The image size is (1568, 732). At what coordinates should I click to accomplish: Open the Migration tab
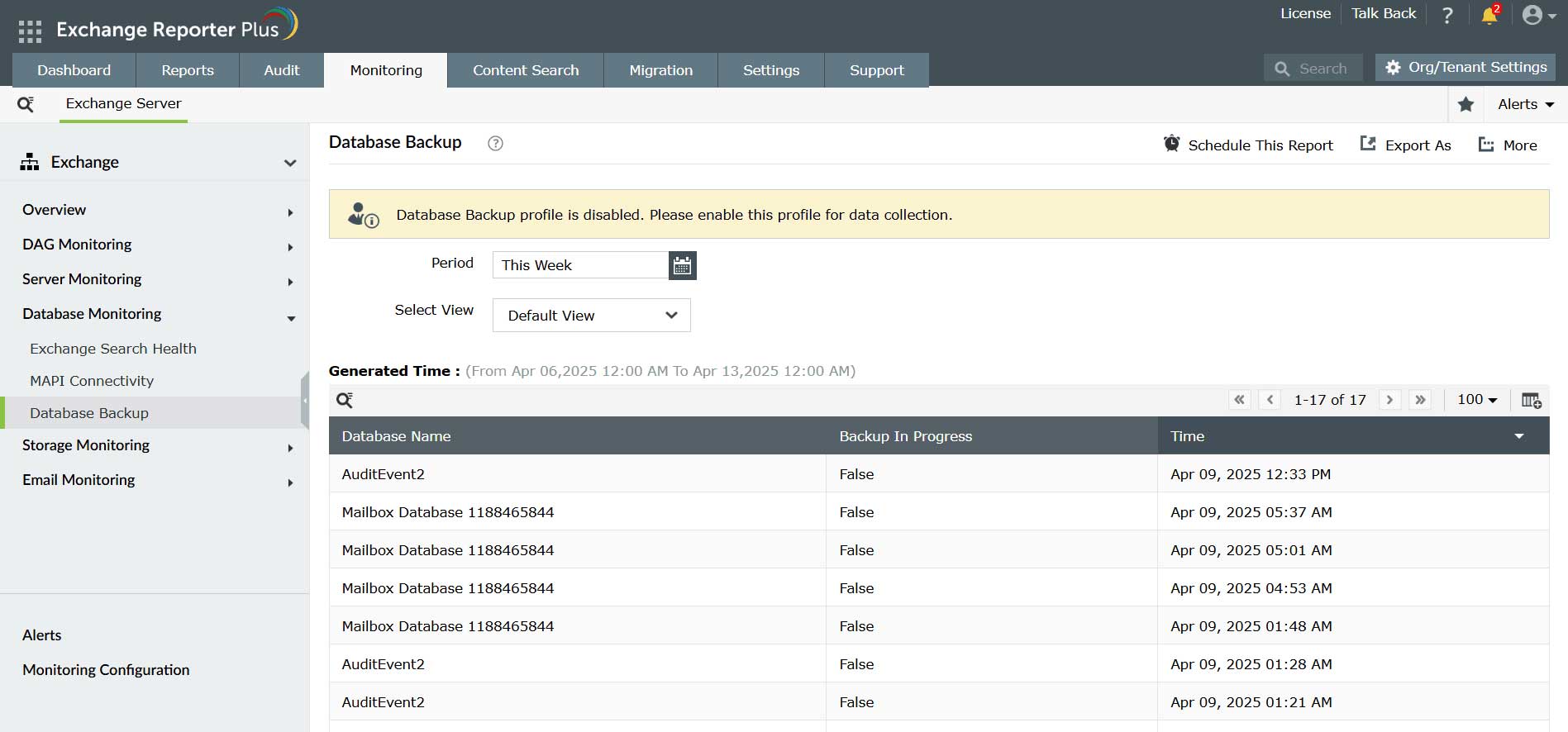[x=661, y=70]
